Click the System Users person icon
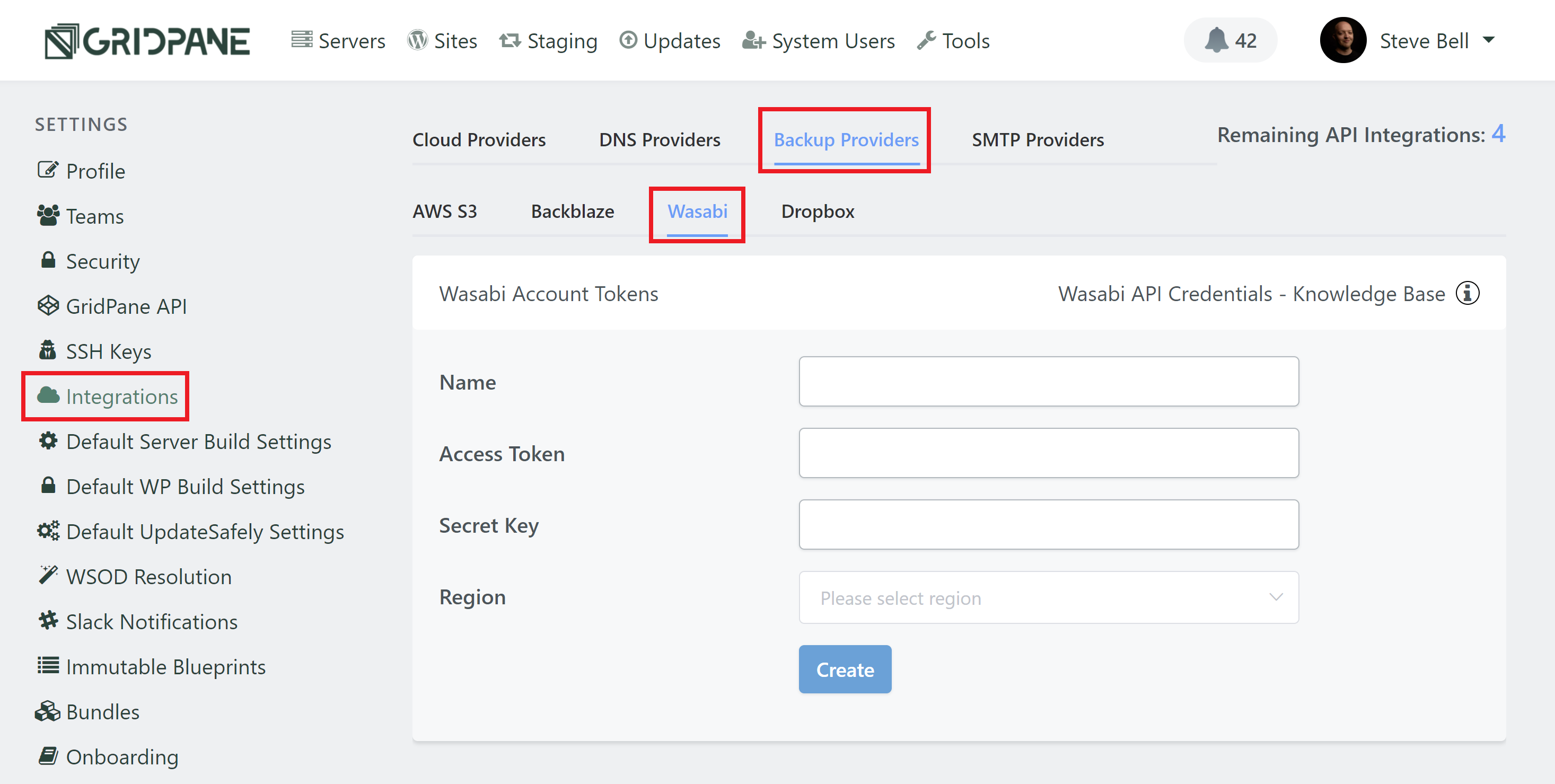The height and width of the screenshot is (784, 1555). (x=753, y=40)
